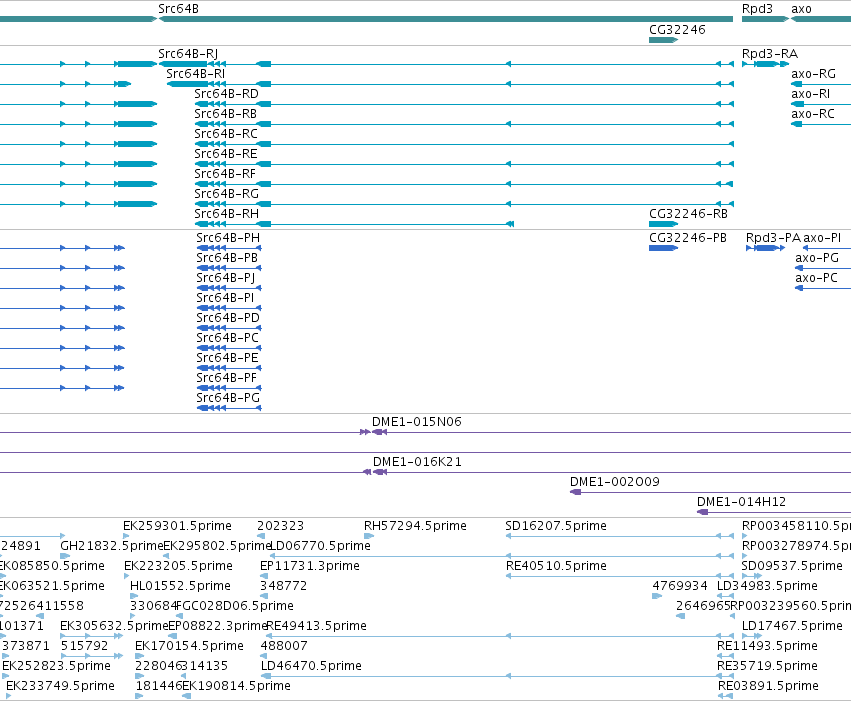Select clone DME1-002O09
851x701 pixels.
coord(614,482)
